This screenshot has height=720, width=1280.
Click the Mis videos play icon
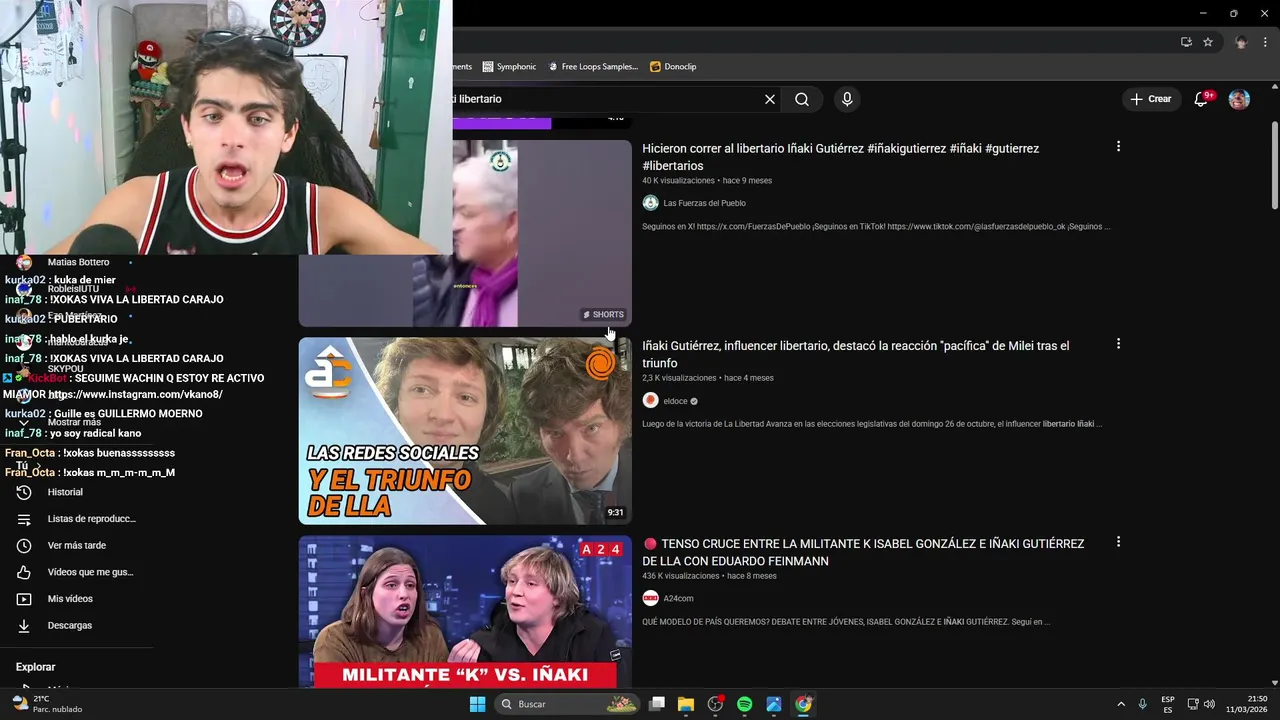tap(24, 599)
